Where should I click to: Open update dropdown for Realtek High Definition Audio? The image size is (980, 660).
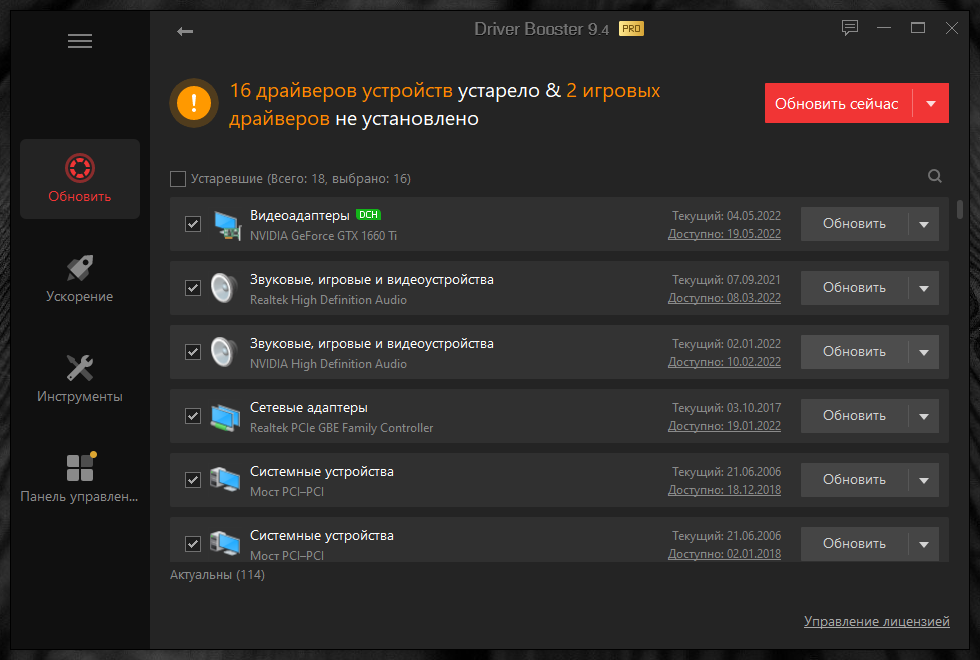tap(924, 288)
